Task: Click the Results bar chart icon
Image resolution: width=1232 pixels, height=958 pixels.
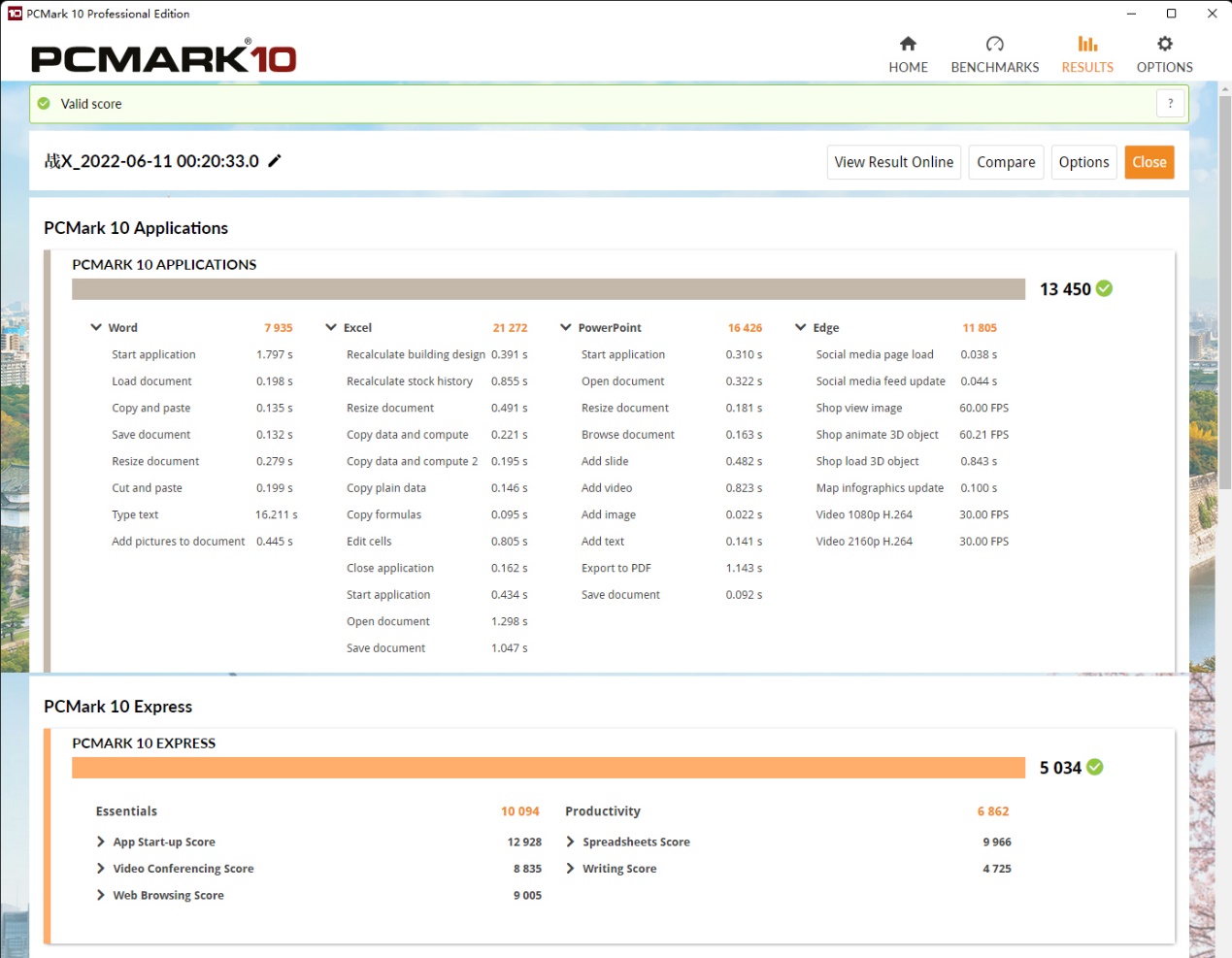Action: (x=1087, y=44)
